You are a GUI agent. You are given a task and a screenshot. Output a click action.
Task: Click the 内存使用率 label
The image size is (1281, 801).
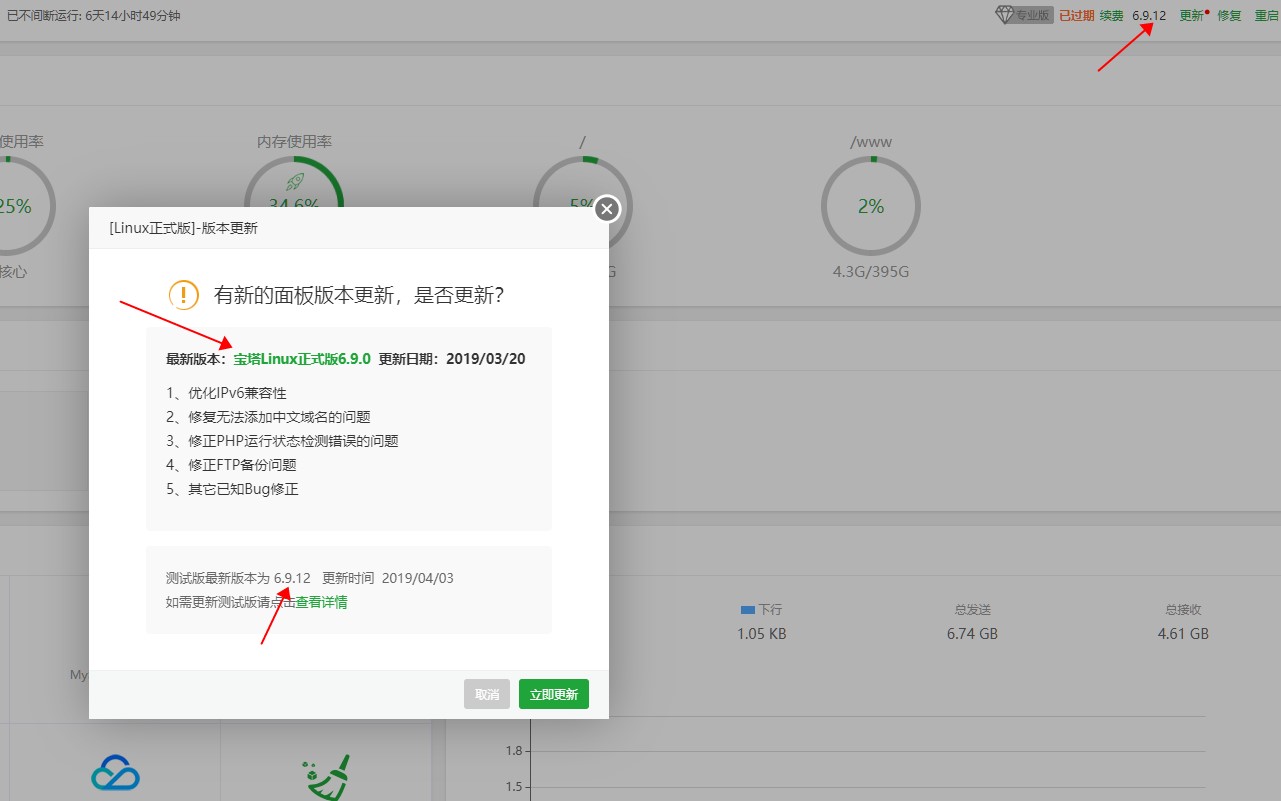tap(294, 141)
